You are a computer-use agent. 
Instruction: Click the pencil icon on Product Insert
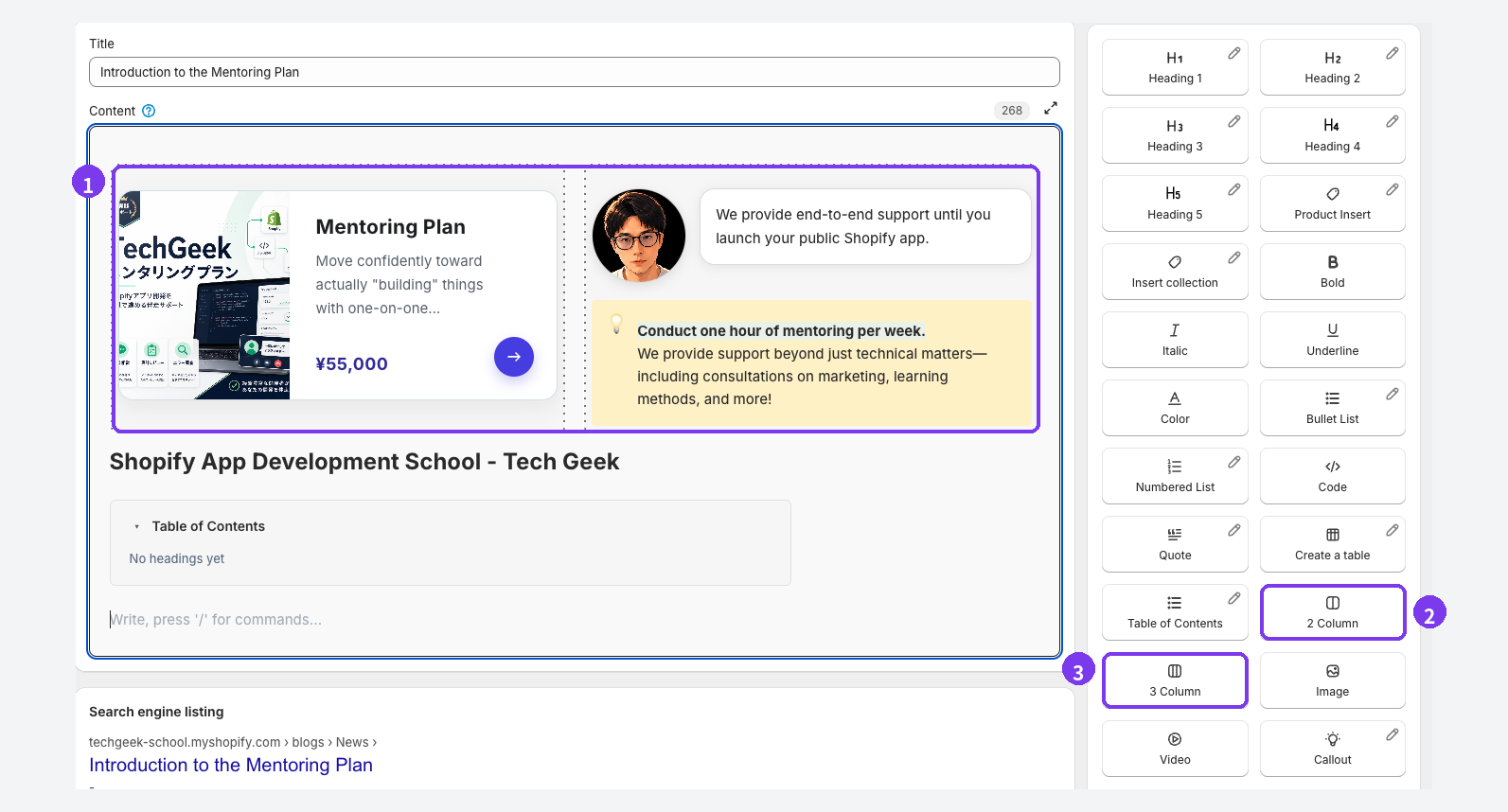point(1393,190)
